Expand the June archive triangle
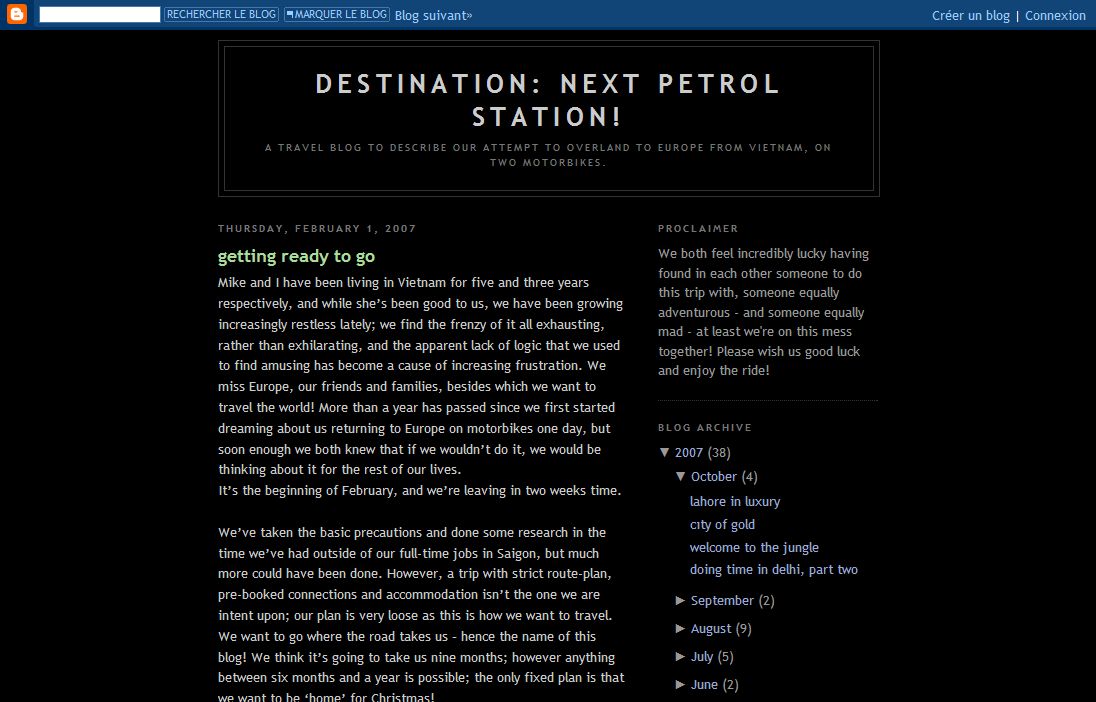This screenshot has width=1096, height=702. coord(681,685)
